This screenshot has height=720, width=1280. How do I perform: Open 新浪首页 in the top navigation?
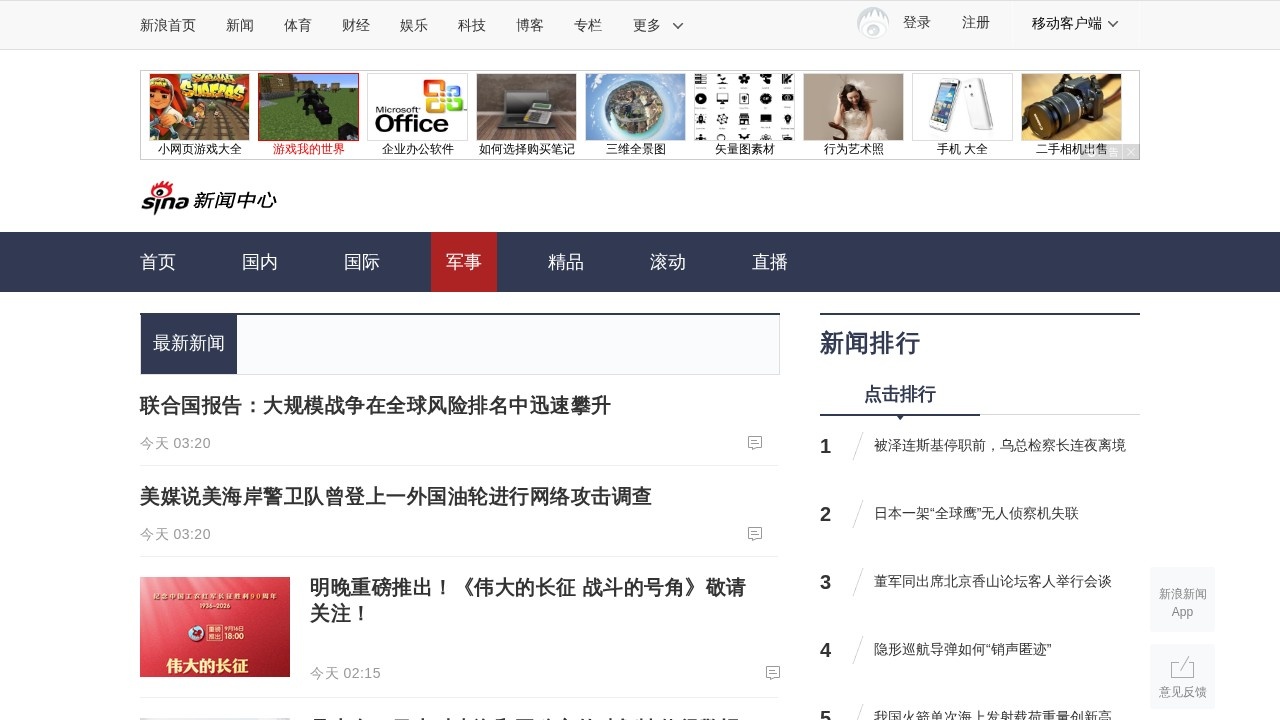(x=168, y=25)
